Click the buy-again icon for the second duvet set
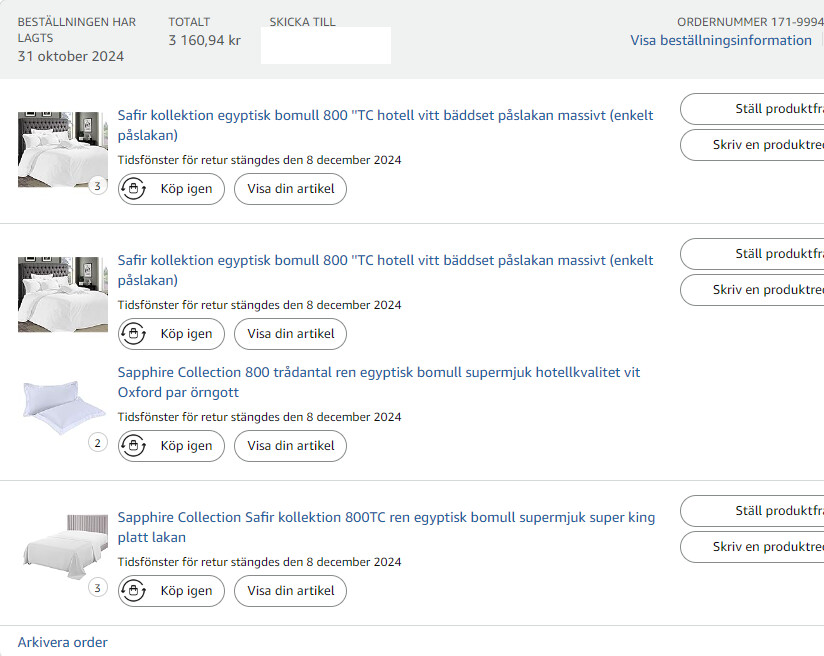824x656 pixels. 133,334
